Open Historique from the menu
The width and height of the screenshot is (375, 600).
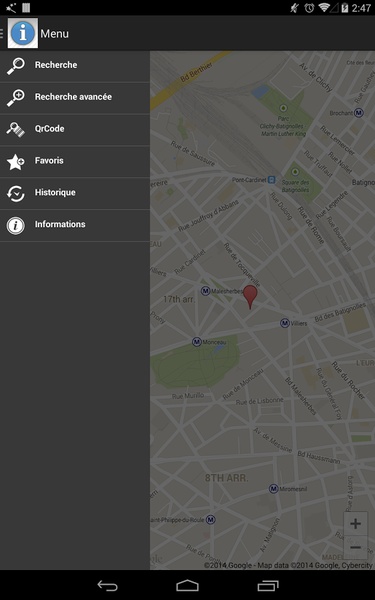(x=75, y=193)
